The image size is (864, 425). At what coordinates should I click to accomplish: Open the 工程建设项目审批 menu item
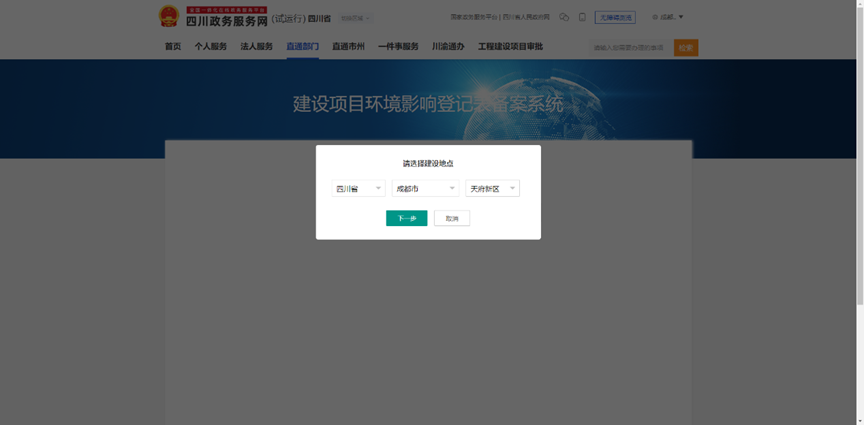click(510, 47)
